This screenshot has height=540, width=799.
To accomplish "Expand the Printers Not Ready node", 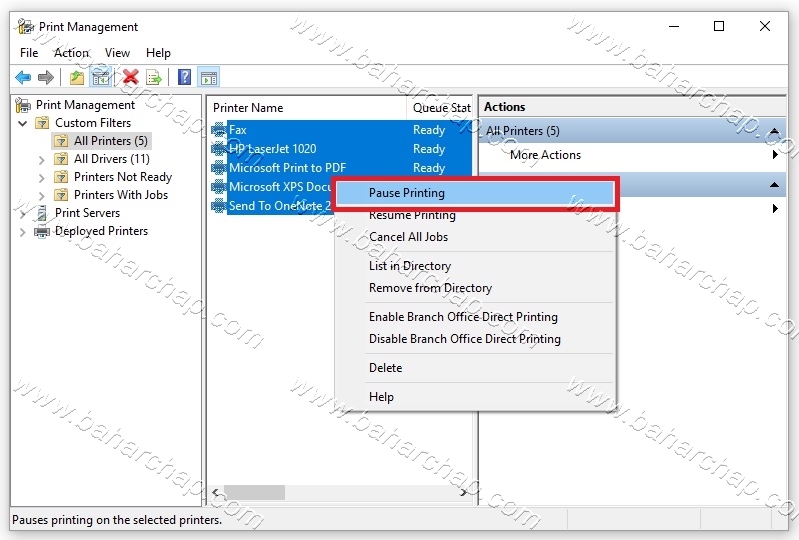I will coord(42,177).
